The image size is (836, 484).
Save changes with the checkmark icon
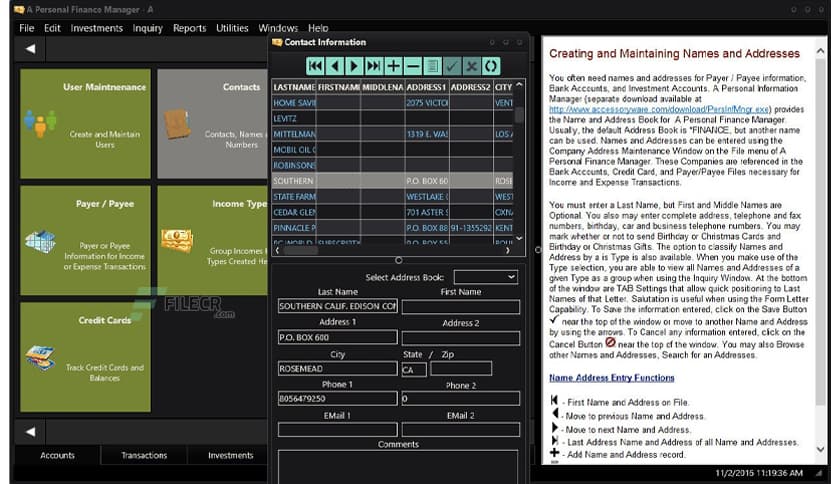coord(452,66)
